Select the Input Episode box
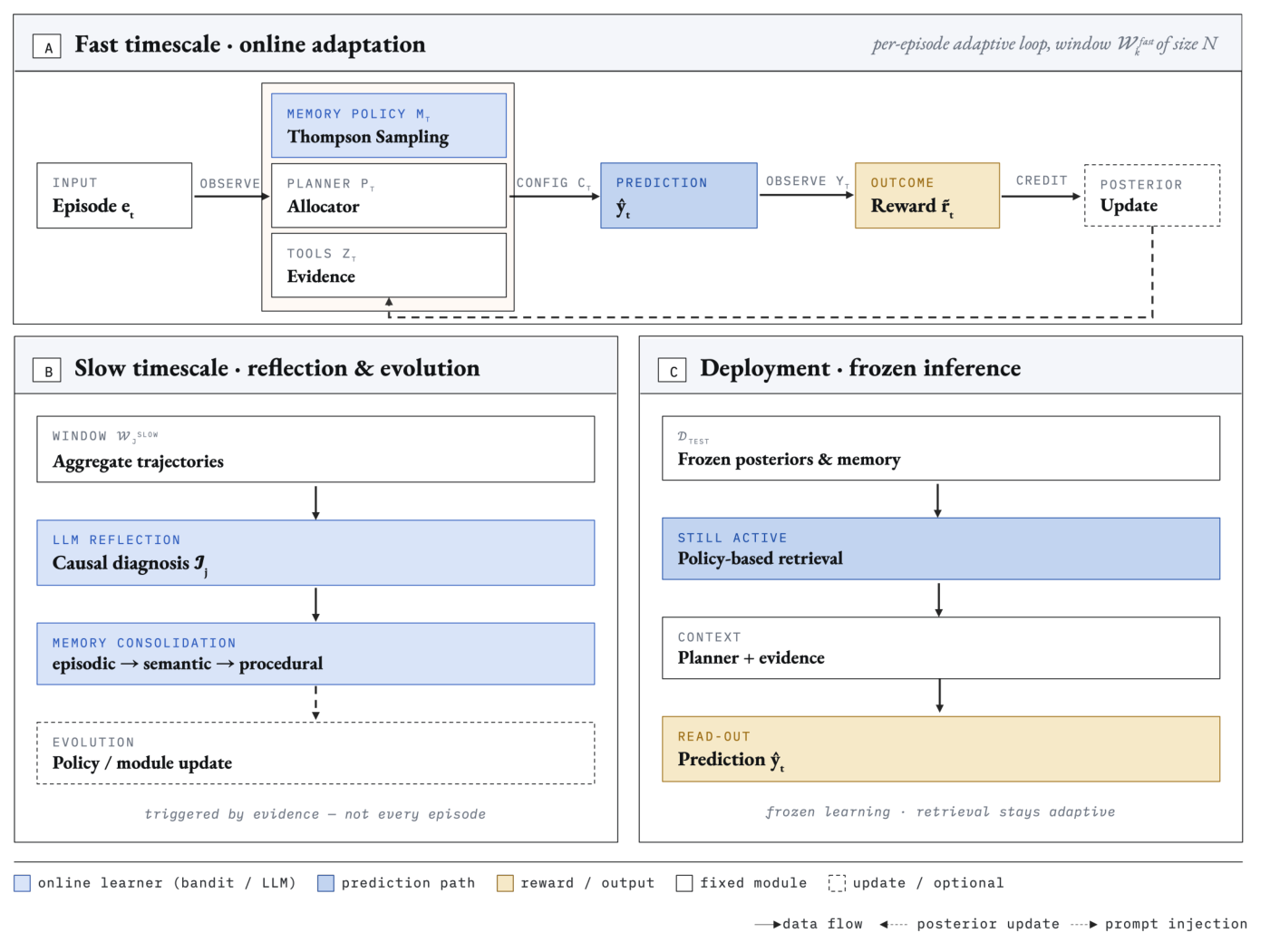1270x952 pixels. click(114, 196)
